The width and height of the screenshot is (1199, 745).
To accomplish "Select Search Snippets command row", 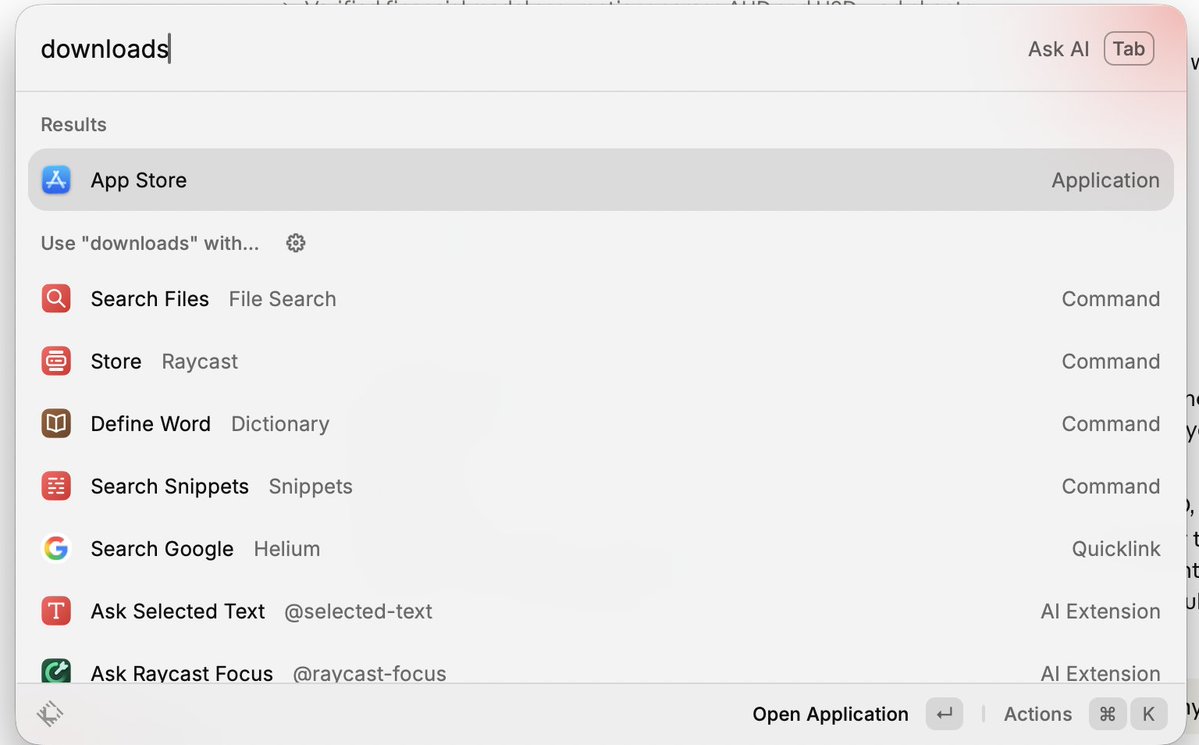I will 601,486.
